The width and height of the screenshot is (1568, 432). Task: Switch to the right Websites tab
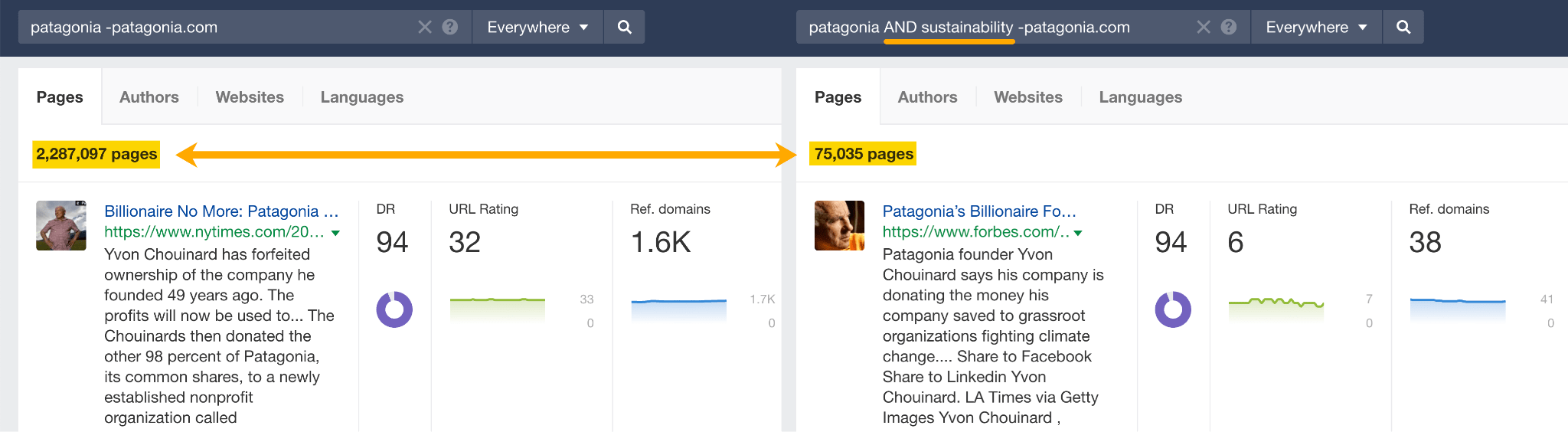[1028, 97]
